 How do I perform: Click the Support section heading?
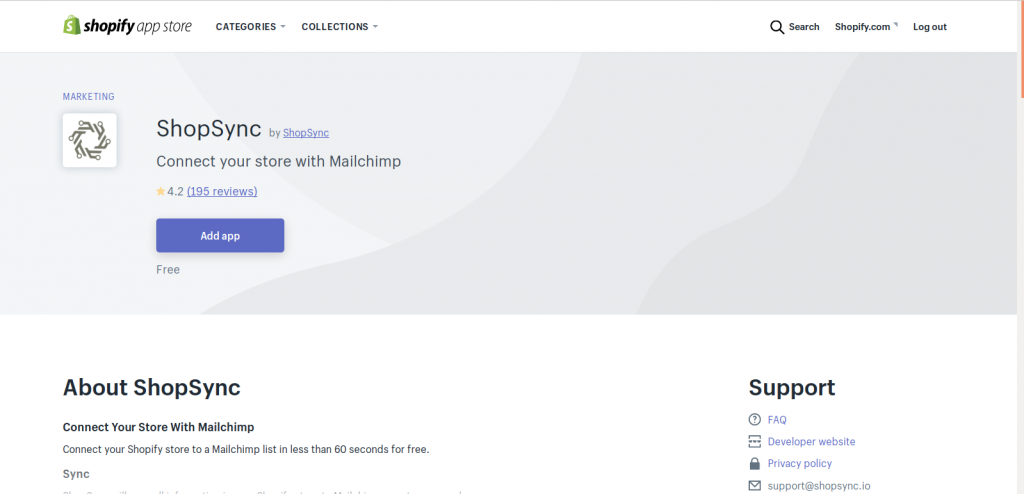point(792,387)
